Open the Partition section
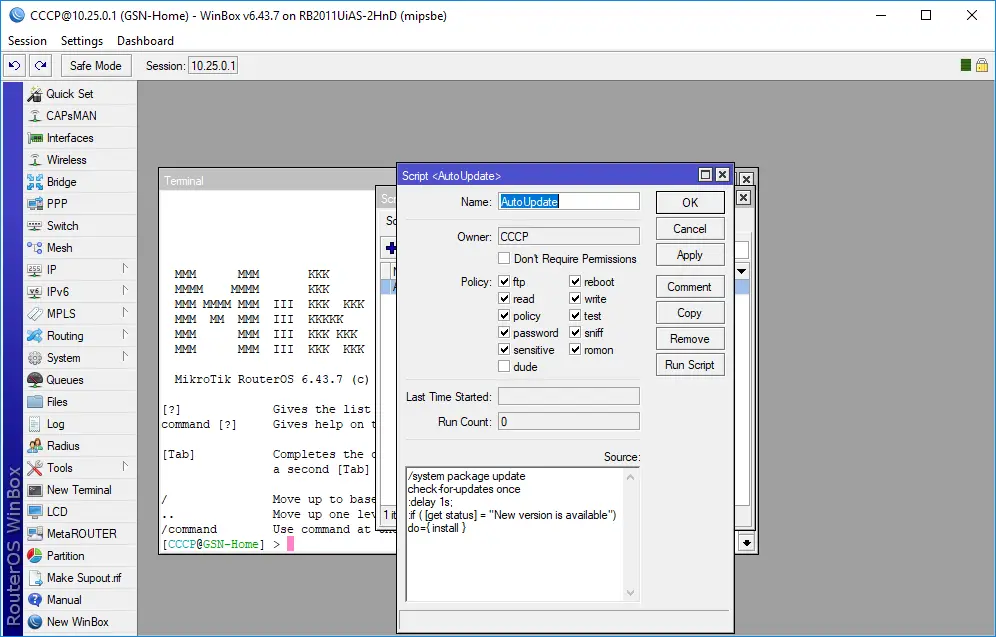The image size is (996, 637). (80, 556)
